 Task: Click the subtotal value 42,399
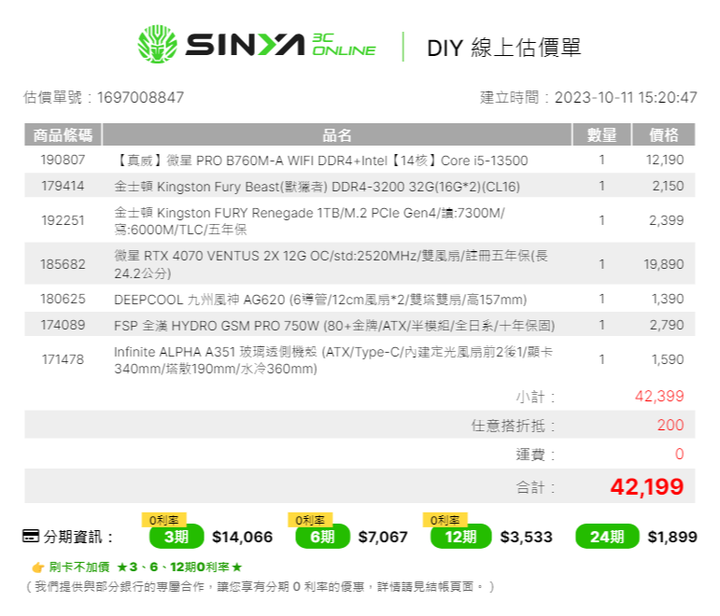tap(659, 396)
